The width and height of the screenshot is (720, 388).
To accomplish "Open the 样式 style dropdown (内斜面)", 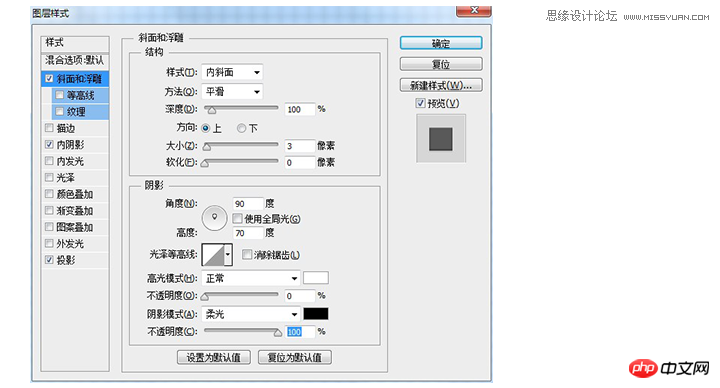I will [232, 72].
